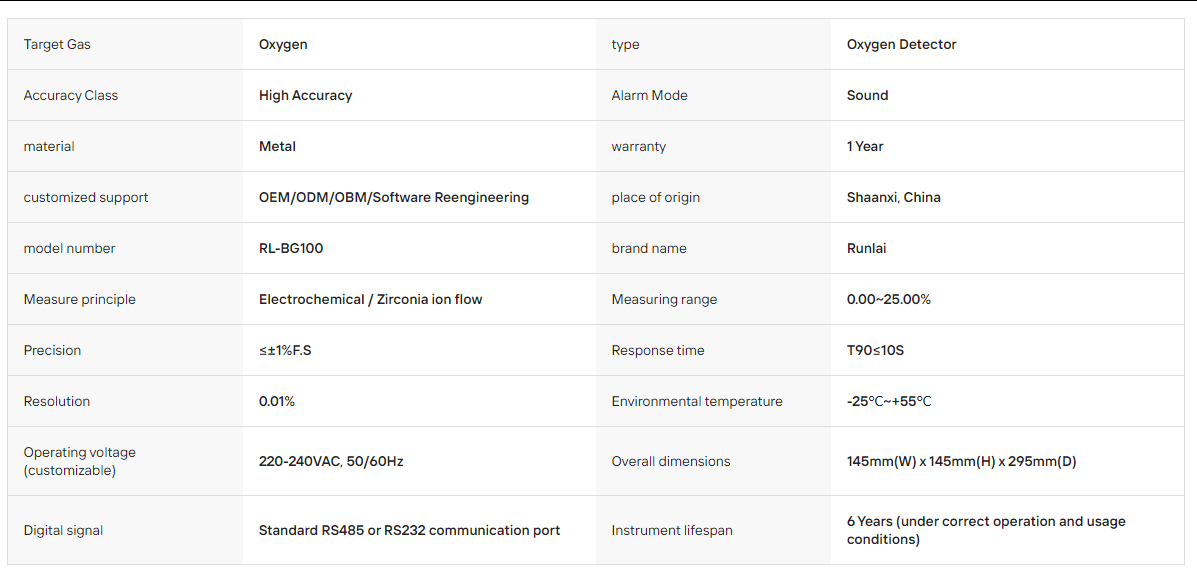This screenshot has width=1197, height=575.
Task: Click the '≤±1%F.S' precision value
Action: (285, 350)
